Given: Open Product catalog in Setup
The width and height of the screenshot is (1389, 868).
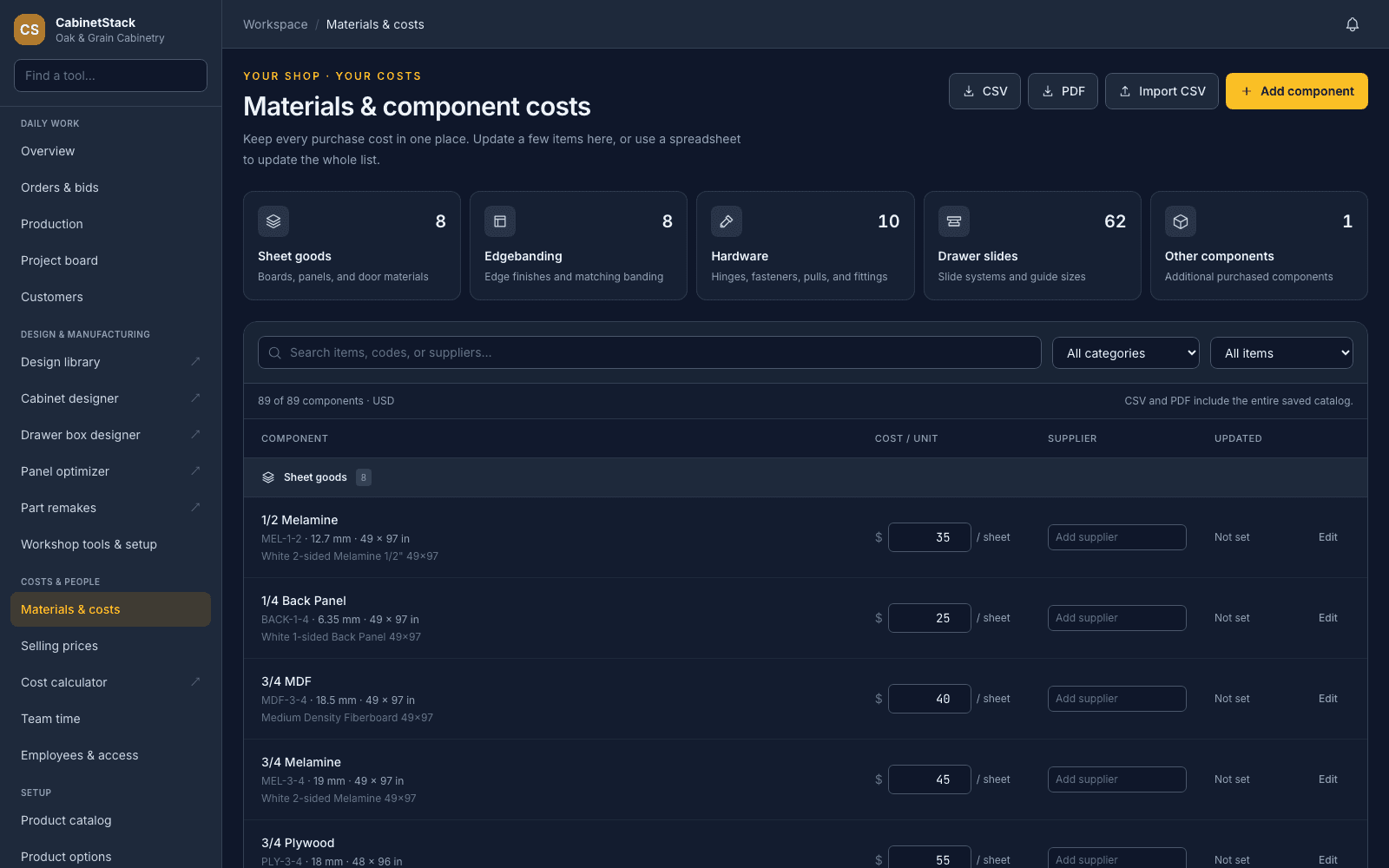Looking at the screenshot, I should point(110,820).
